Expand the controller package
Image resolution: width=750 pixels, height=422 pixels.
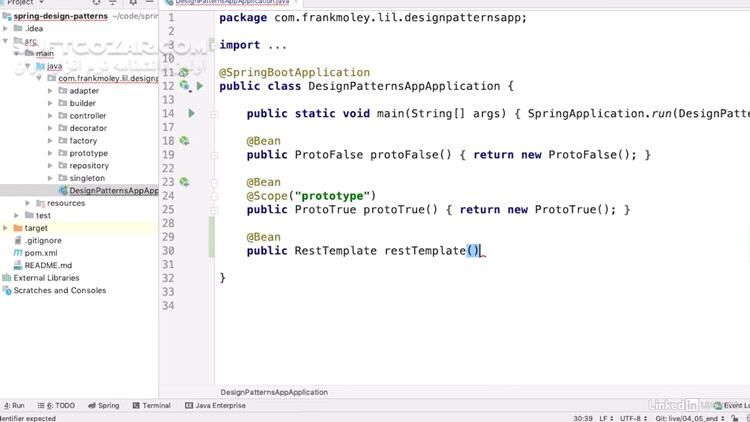pos(50,115)
